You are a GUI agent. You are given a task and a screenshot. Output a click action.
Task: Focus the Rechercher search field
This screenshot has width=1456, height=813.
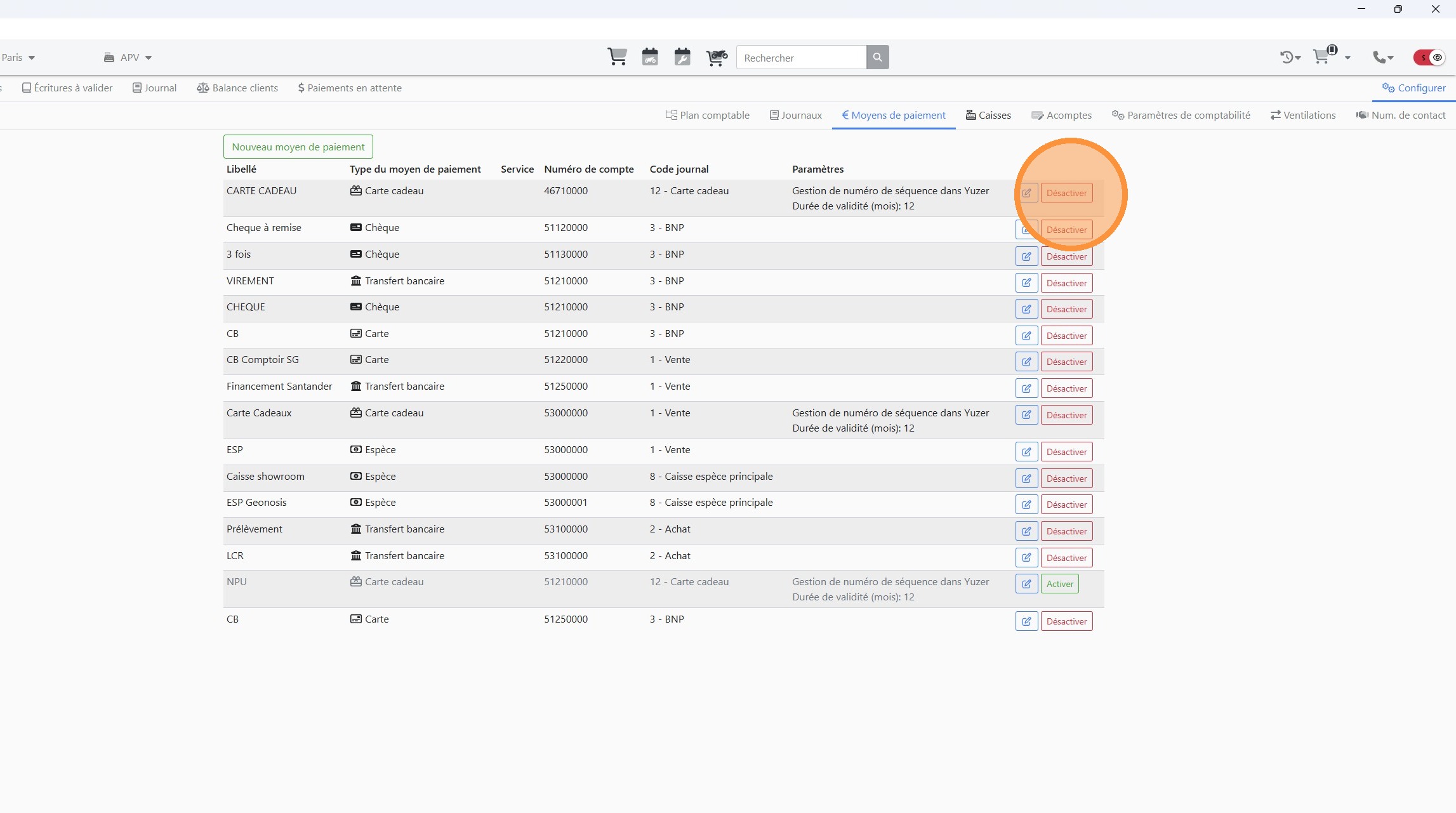[x=801, y=58]
